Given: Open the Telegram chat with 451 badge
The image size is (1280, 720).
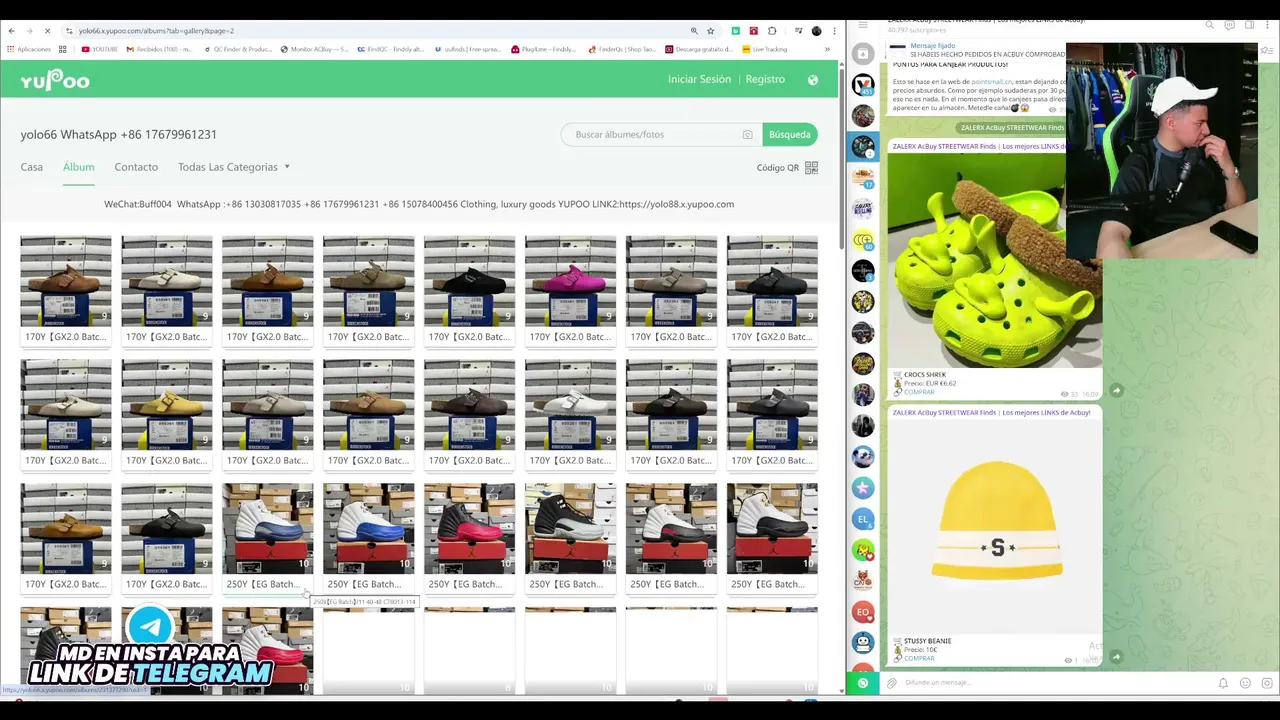Looking at the screenshot, I should tap(863, 85).
